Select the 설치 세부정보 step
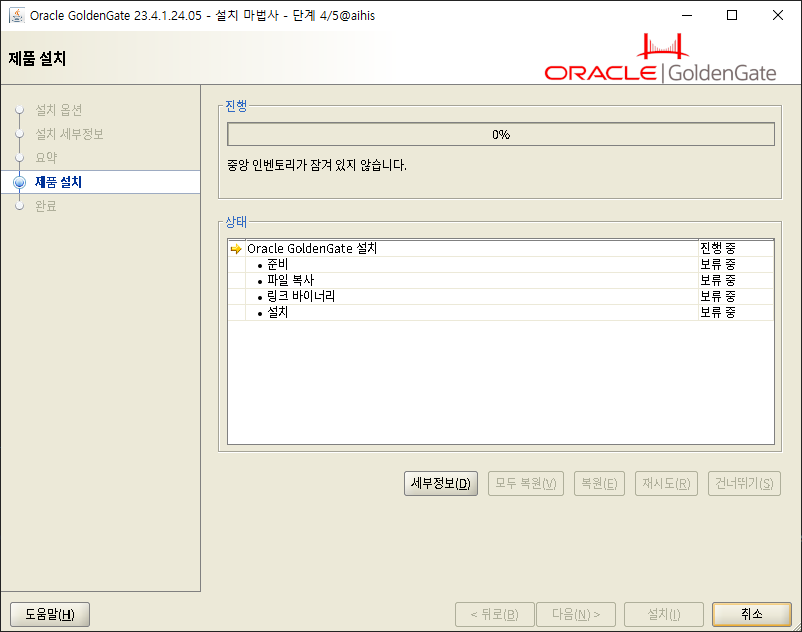This screenshot has width=802, height=632. [x=69, y=134]
